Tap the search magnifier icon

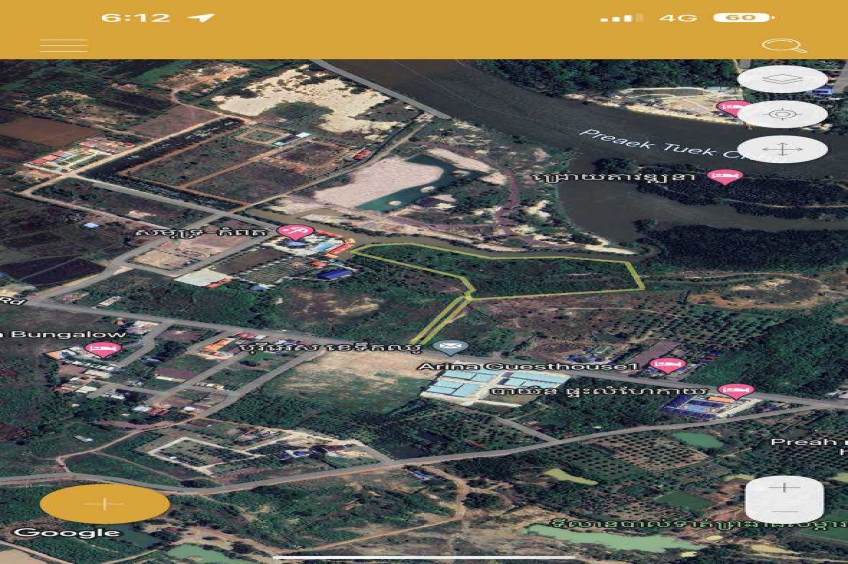click(783, 46)
